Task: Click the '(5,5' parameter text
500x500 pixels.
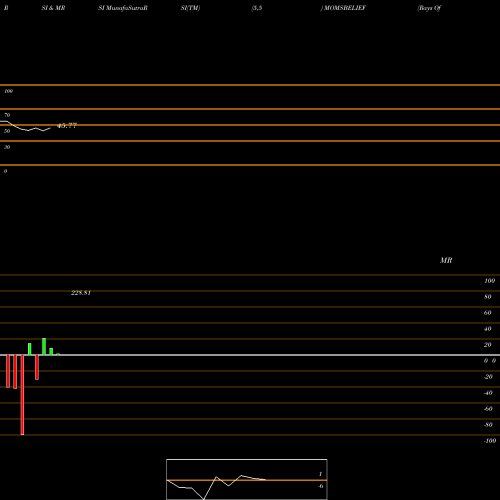Action: (257, 8)
